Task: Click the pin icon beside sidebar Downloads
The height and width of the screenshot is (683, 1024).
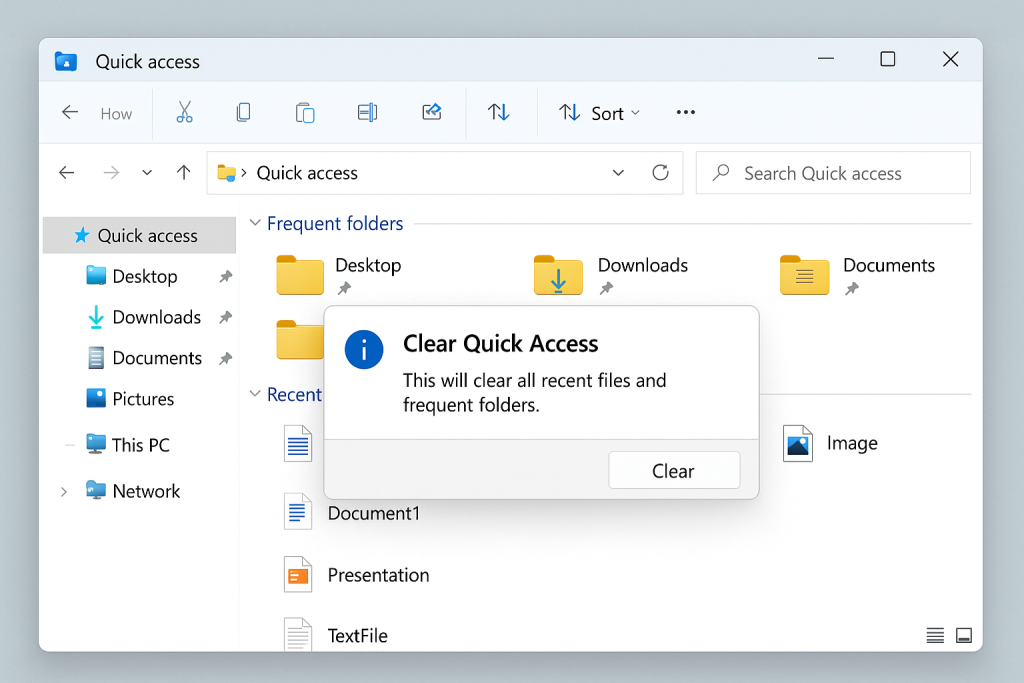Action: (x=225, y=317)
